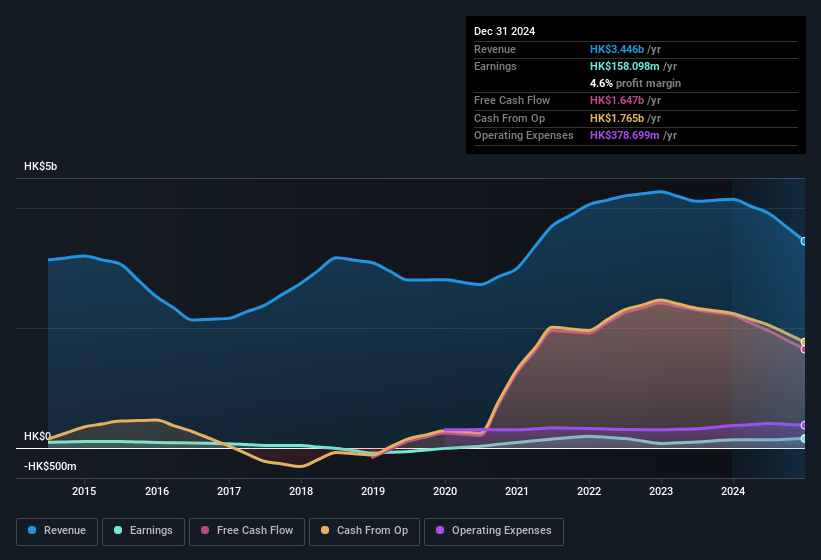This screenshot has height=560, width=821.
Task: Click the Operating Expenses tooltip label
Action: tap(524, 135)
